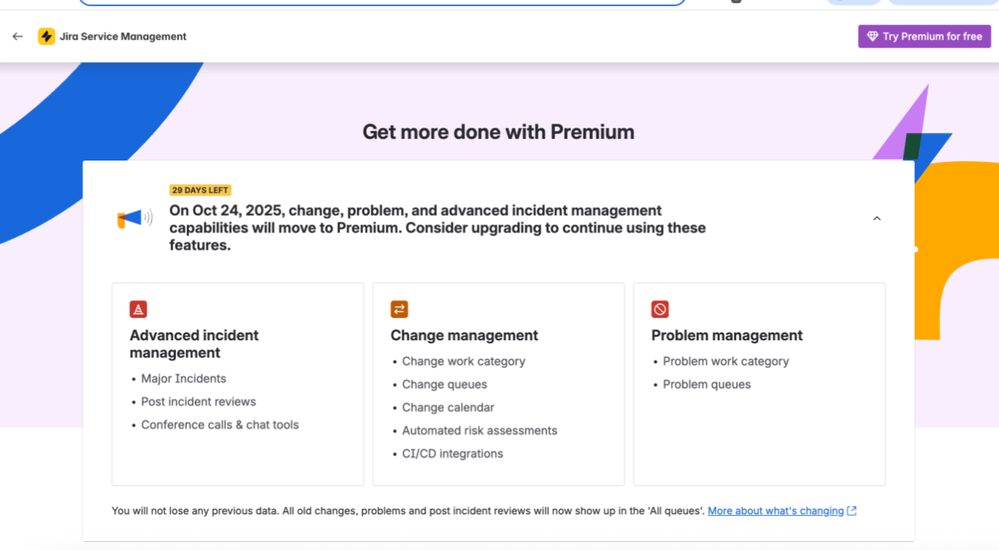Viewport: 999px width, 550px height.
Task: Click the 29 DAYS LEFT badge
Action: tap(200, 190)
